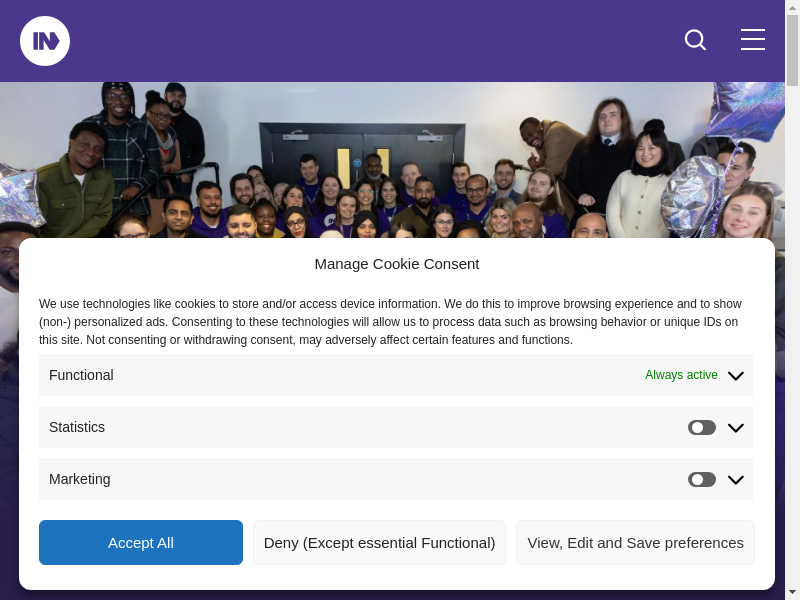This screenshot has width=800, height=600.
Task: Click the vertical scrollbar thumb
Action: pos(792,50)
